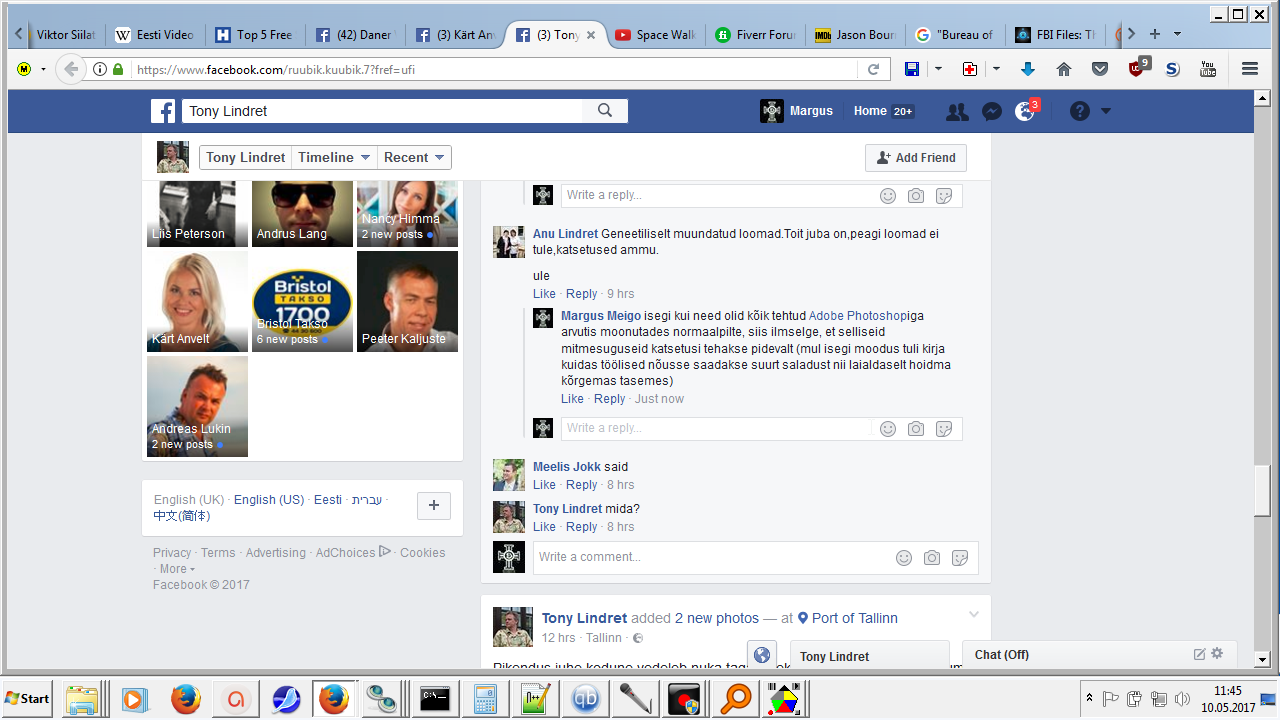
Task: Open Calculator from the taskbar
Action: pyautogui.click(x=486, y=699)
